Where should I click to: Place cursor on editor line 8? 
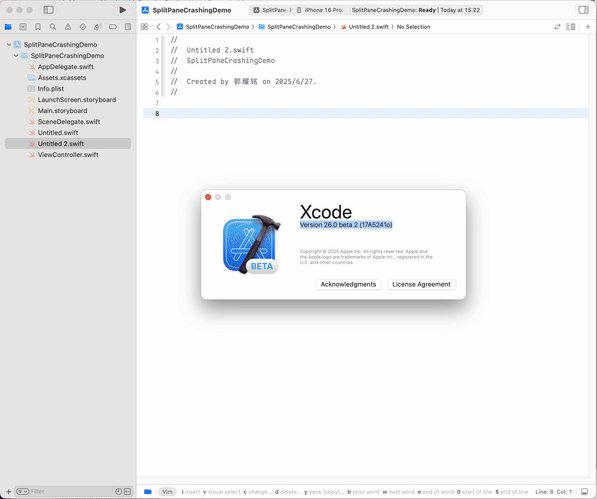point(366,113)
